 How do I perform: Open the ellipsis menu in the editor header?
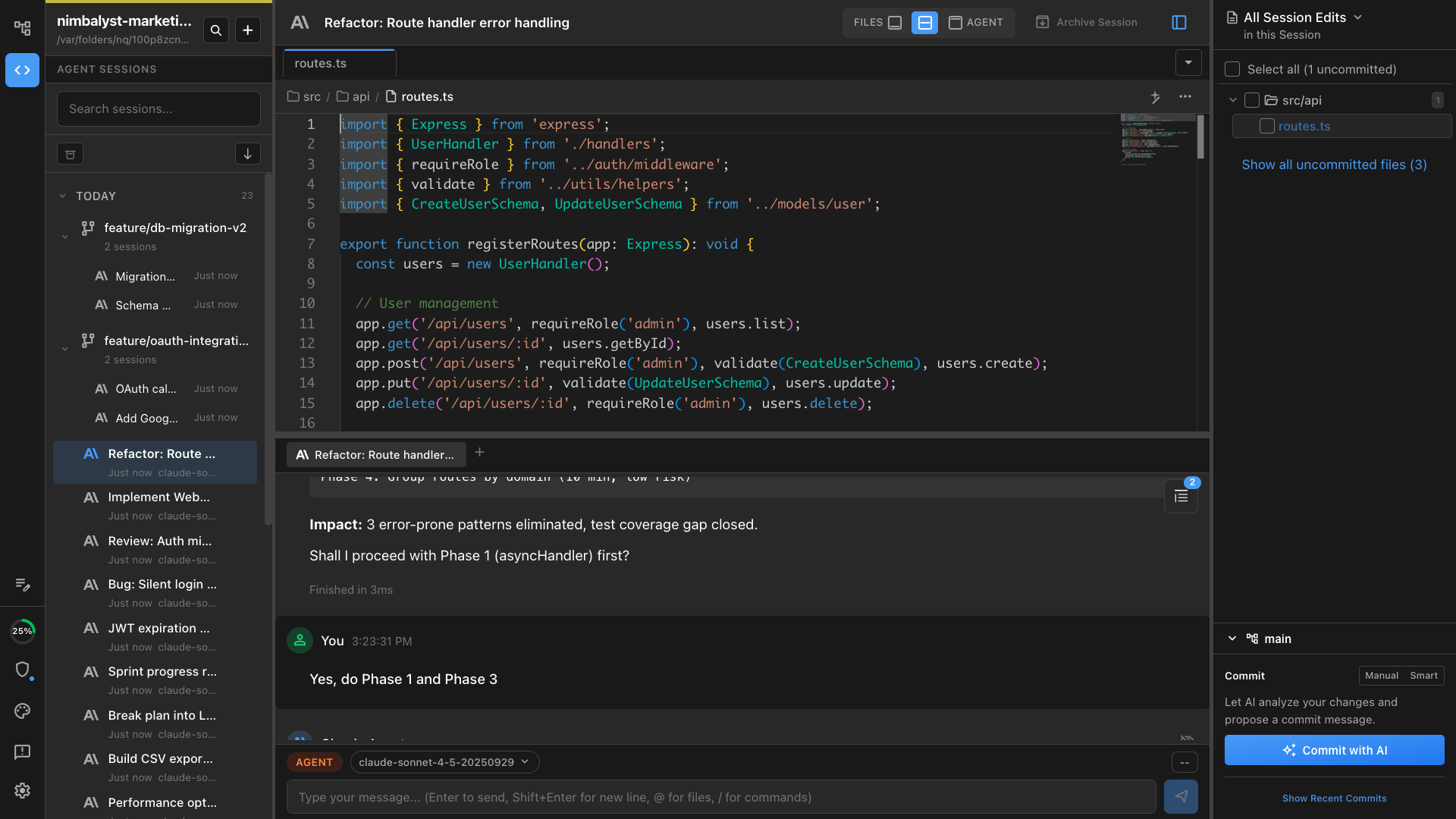tap(1185, 97)
